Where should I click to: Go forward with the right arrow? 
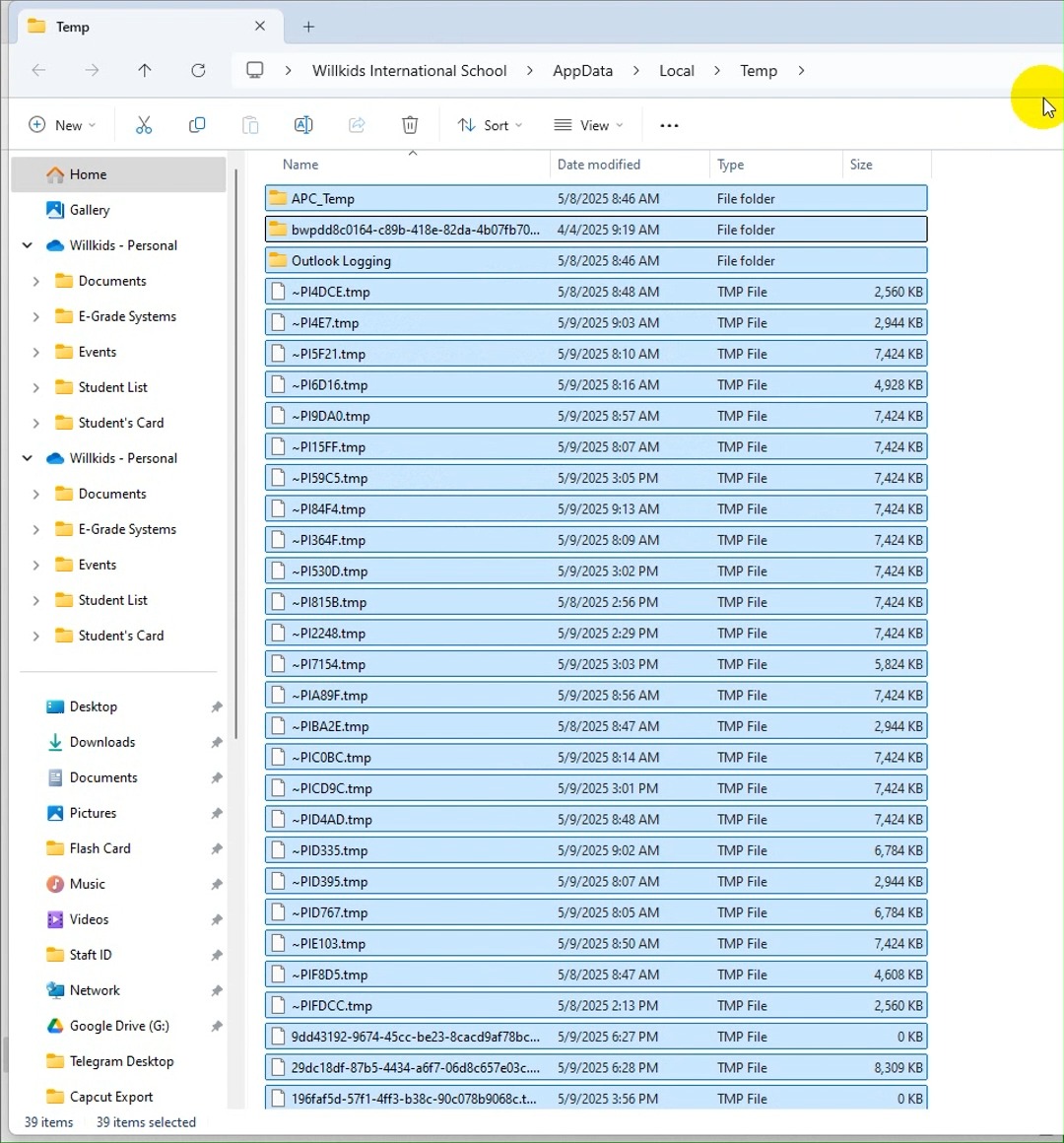tap(92, 71)
